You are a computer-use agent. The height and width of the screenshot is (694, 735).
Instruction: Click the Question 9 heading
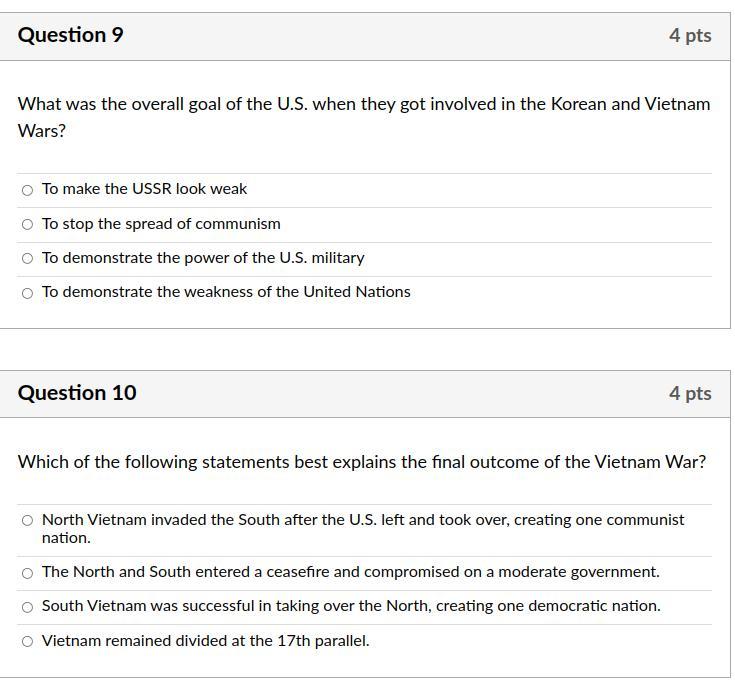coord(71,35)
